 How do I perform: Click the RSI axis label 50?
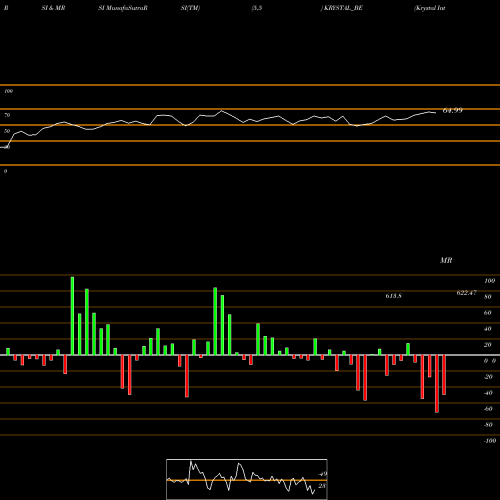pos(7,131)
